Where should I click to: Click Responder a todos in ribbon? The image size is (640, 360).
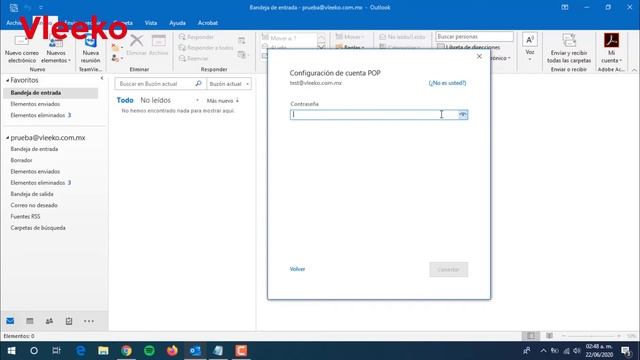[206, 48]
